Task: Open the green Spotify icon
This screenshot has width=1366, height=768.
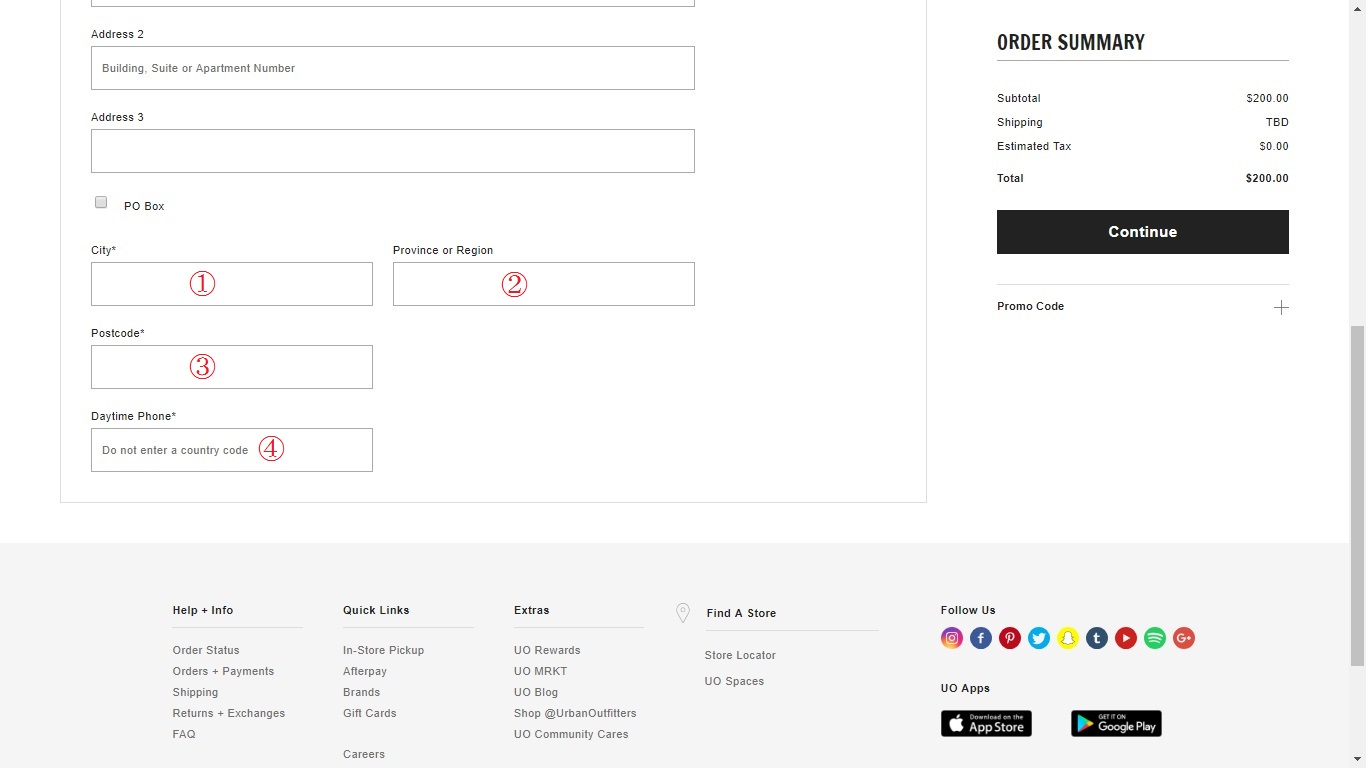Action: tap(1155, 638)
